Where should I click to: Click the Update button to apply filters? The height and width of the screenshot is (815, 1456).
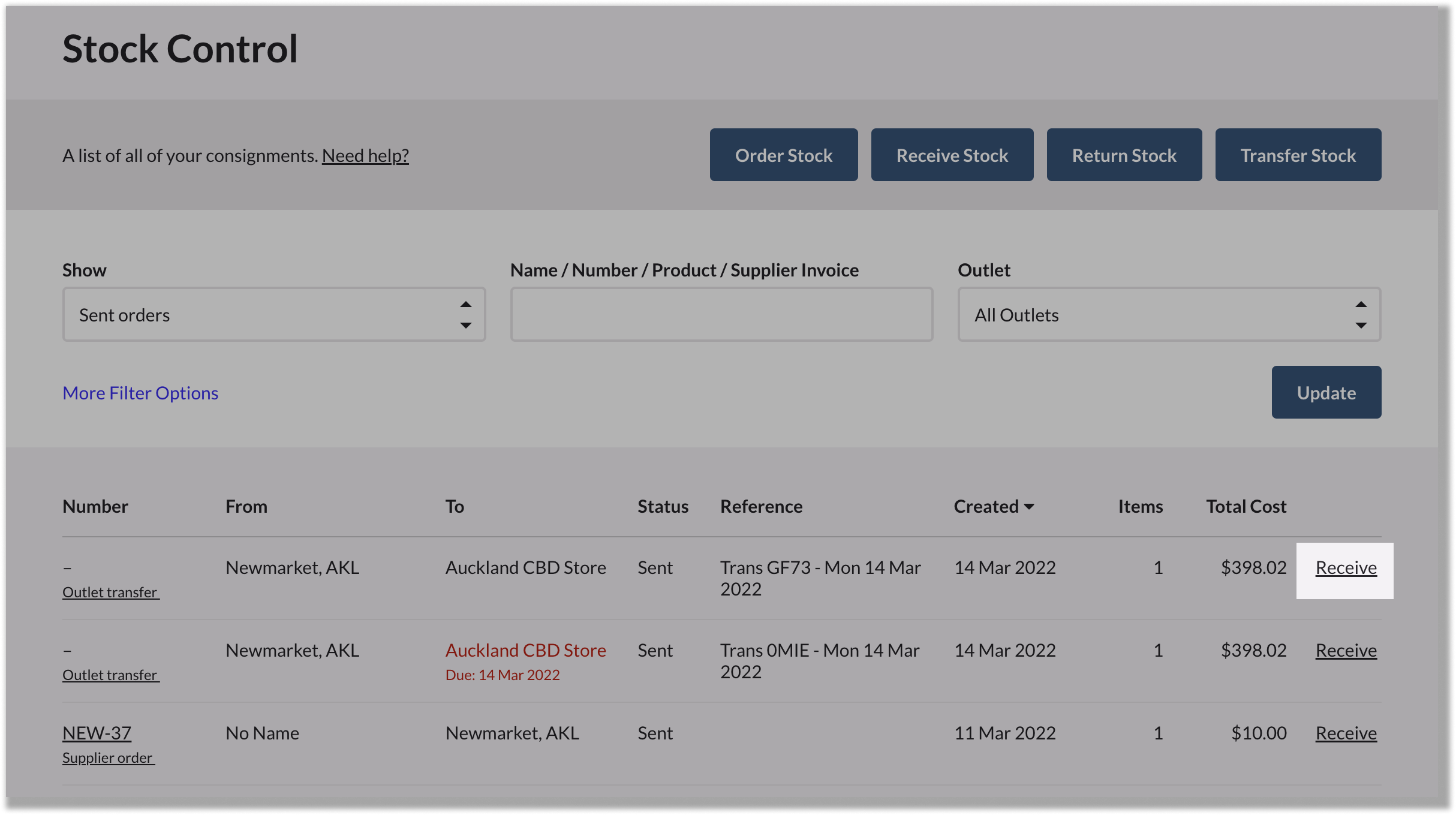1326,392
